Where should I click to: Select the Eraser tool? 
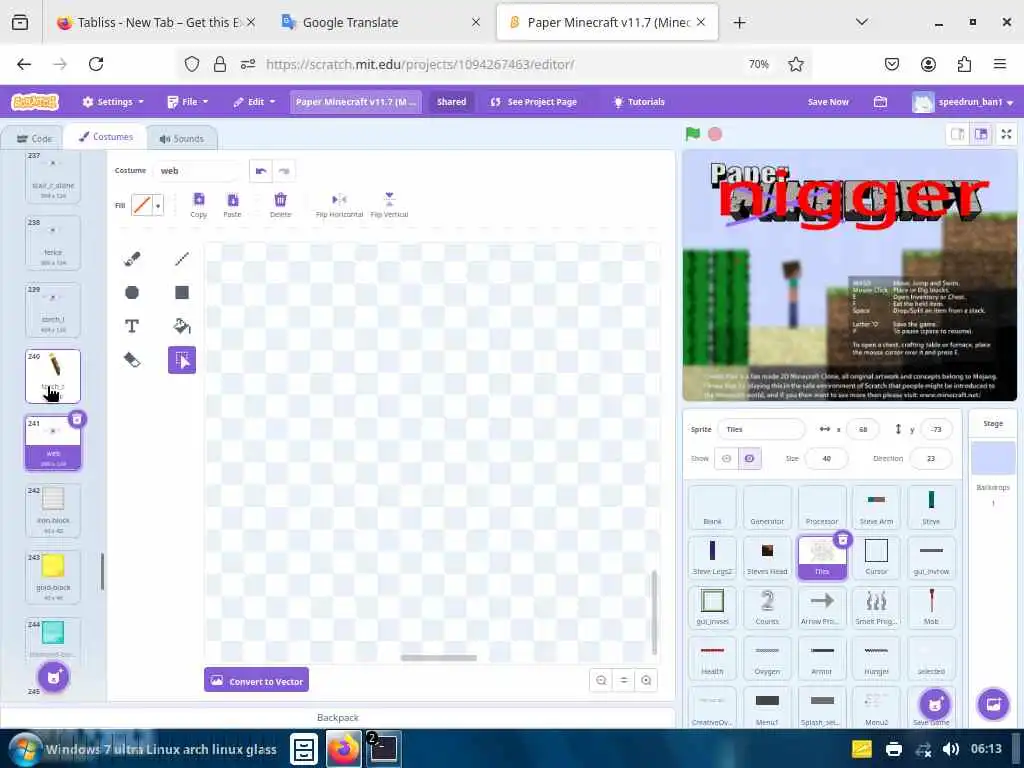[131, 360]
